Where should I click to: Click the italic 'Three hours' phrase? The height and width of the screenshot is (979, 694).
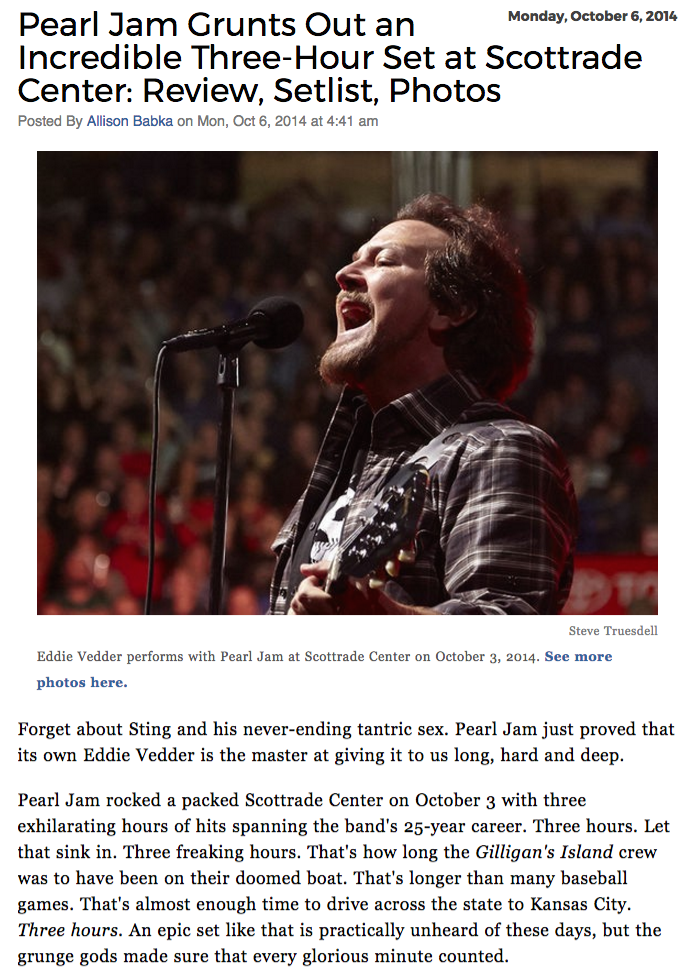(68, 930)
